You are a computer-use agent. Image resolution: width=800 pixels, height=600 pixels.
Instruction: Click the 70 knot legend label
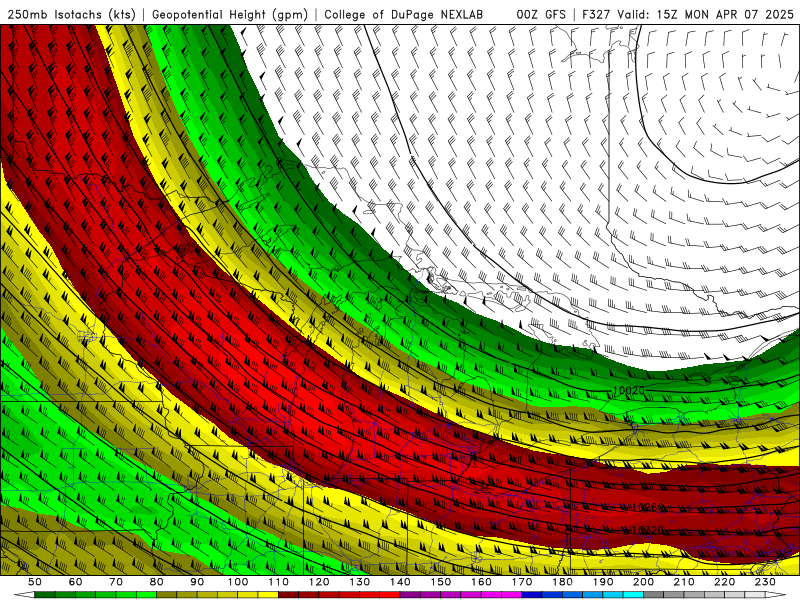(x=116, y=582)
